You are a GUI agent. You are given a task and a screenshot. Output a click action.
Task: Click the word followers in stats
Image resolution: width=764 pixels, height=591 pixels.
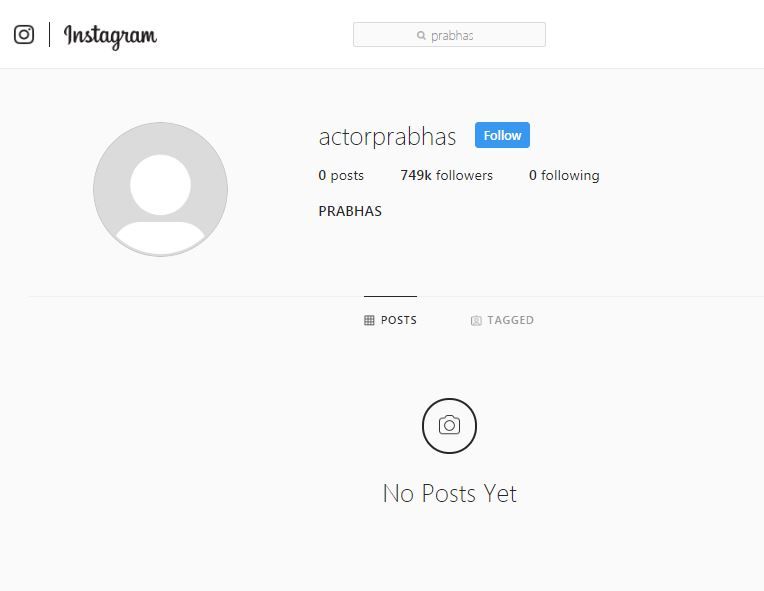coord(464,175)
